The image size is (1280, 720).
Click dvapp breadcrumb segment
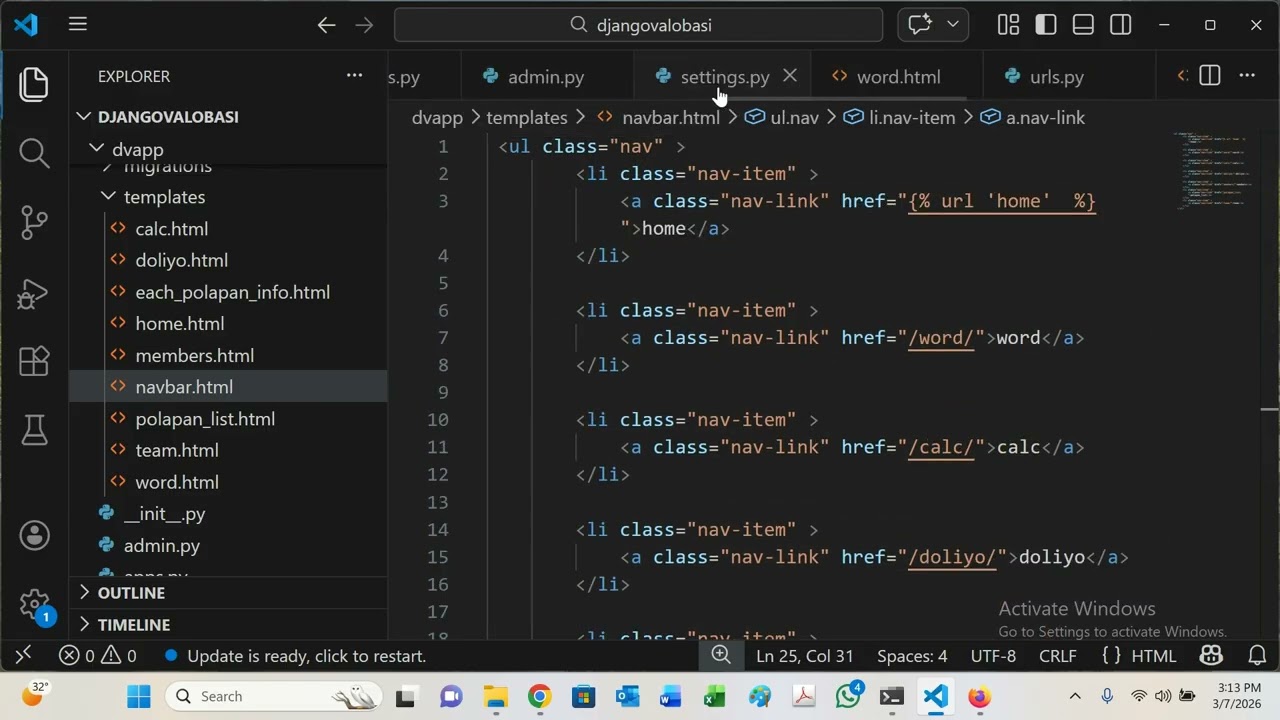(x=437, y=118)
